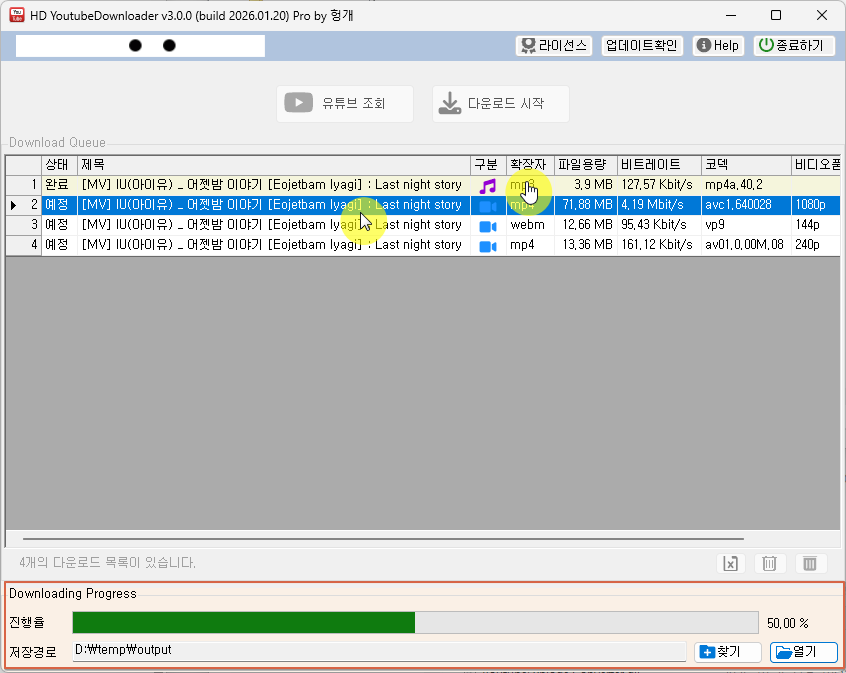
Task: Click the 유튜브 조회 YouTube lookup button
Action: tap(345, 104)
